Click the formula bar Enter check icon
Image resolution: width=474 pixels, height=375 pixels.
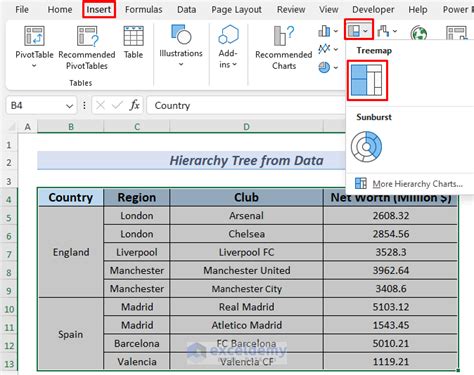pos(117,106)
